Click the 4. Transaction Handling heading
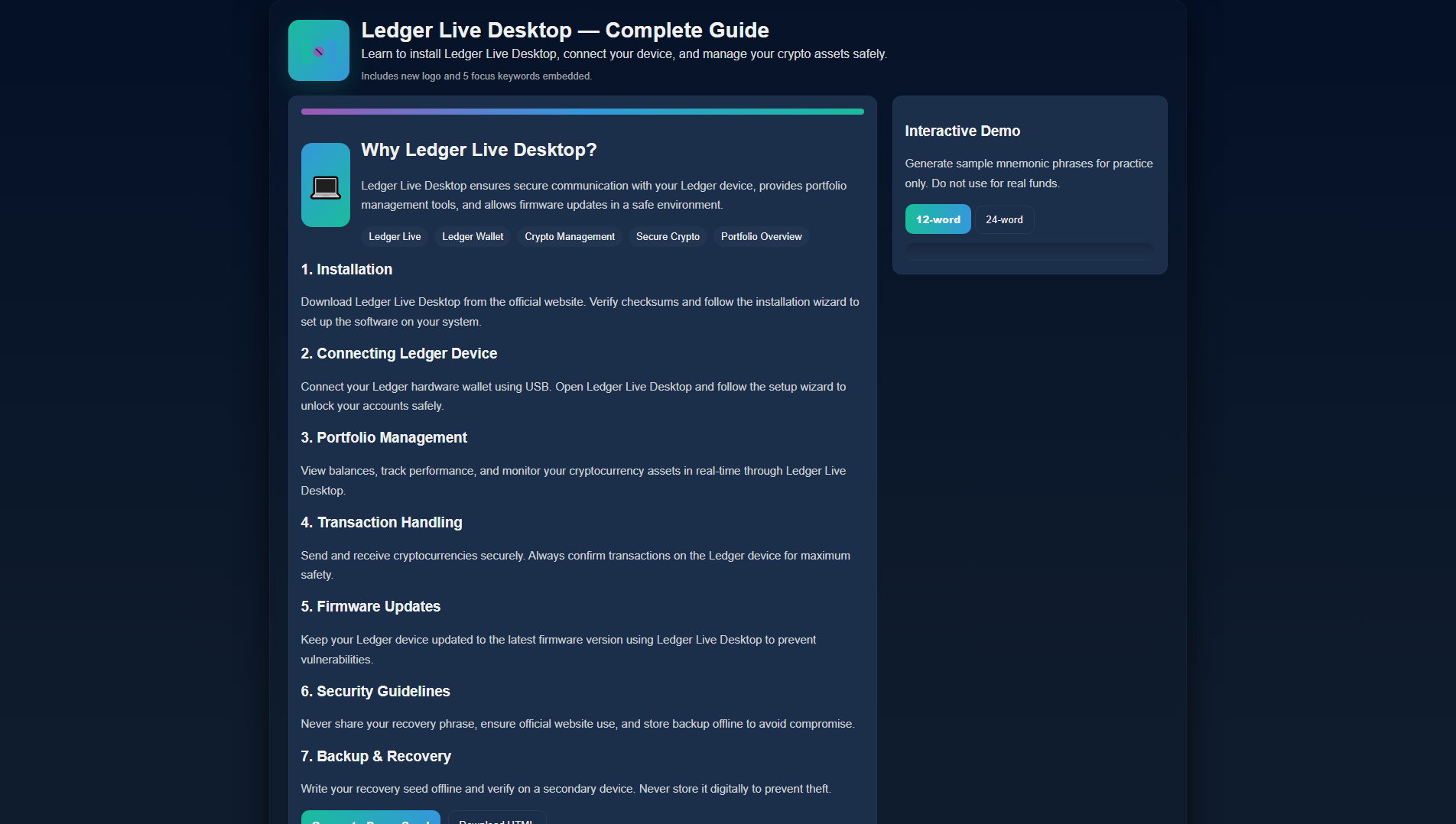Screen dimensions: 1456x824 click(x=382, y=522)
